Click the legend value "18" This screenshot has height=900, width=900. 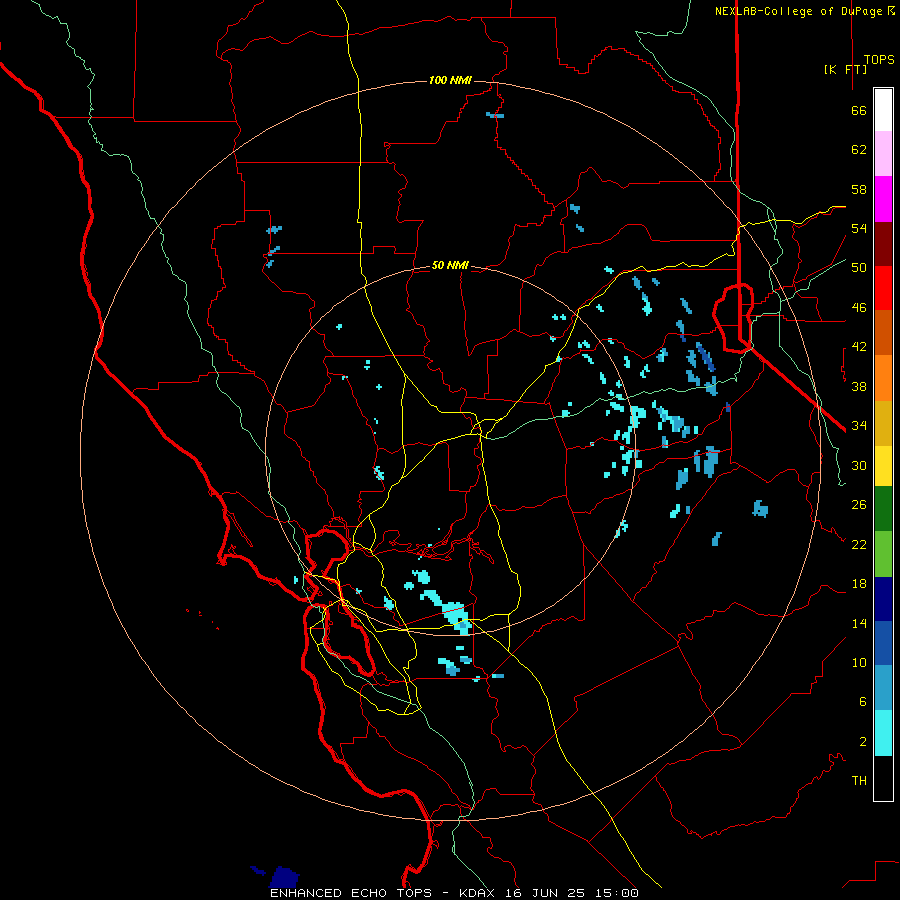[x=859, y=584]
